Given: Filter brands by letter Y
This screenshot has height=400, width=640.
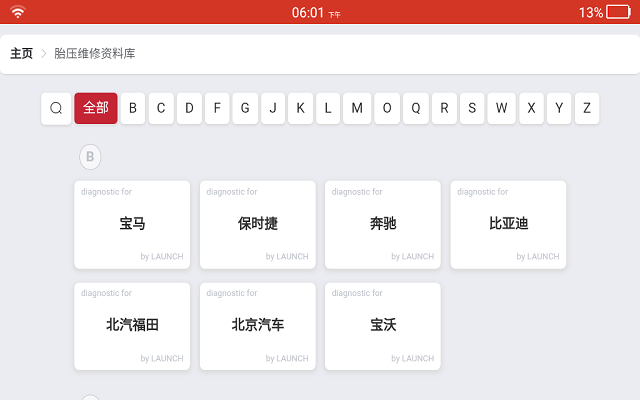Looking at the screenshot, I should coord(559,108).
